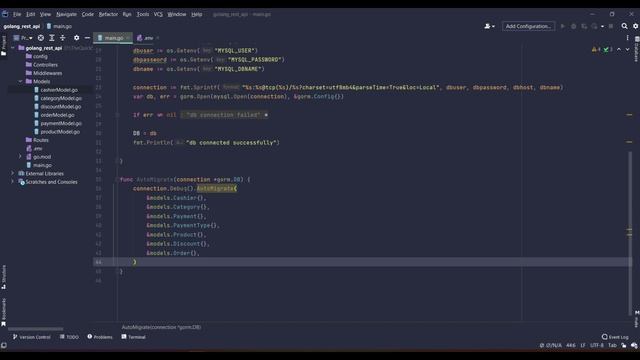Image resolution: width=640 pixels, height=360 pixels.
Task: Open the Refactor menu
Action: 108,14
